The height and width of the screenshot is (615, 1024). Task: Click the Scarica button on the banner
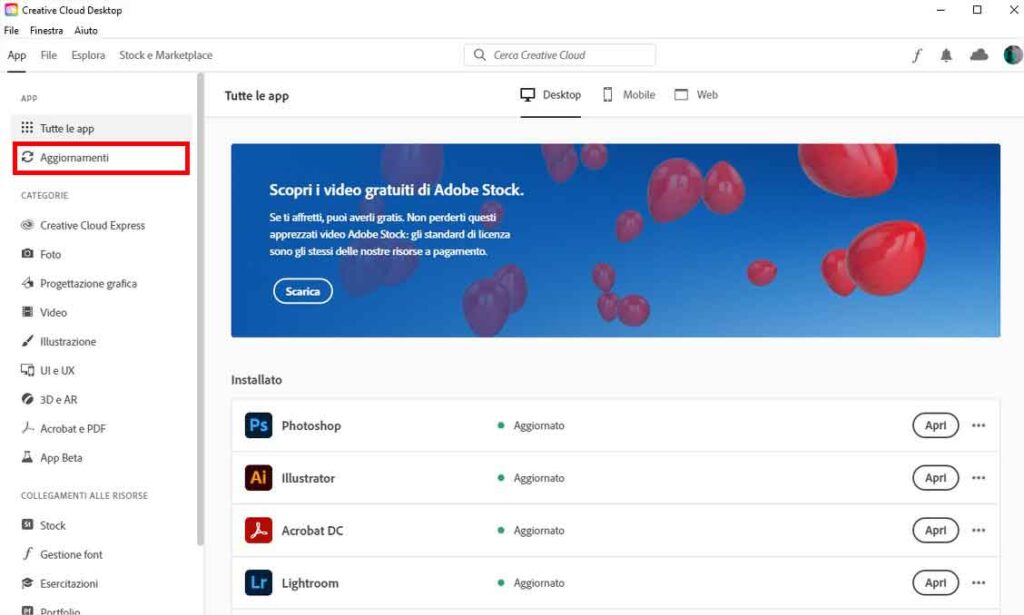tap(303, 291)
